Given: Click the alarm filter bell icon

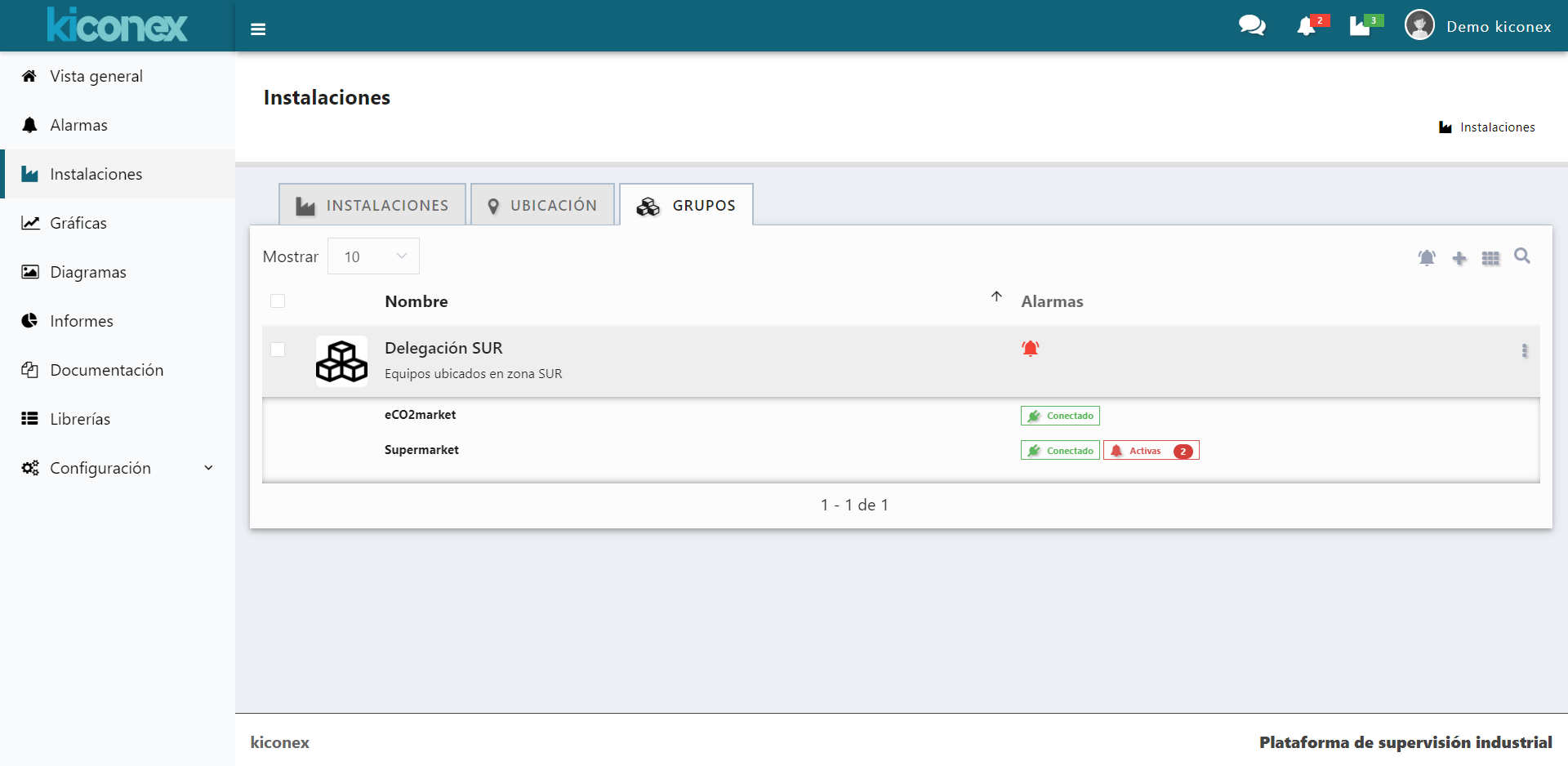Looking at the screenshot, I should (1427, 258).
